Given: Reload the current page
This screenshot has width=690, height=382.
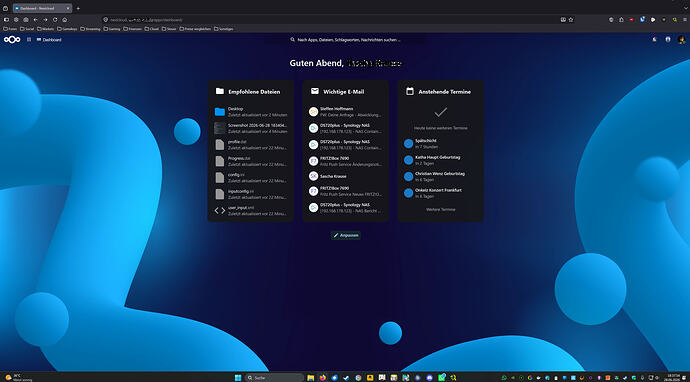Looking at the screenshot, I should click(x=55, y=20).
